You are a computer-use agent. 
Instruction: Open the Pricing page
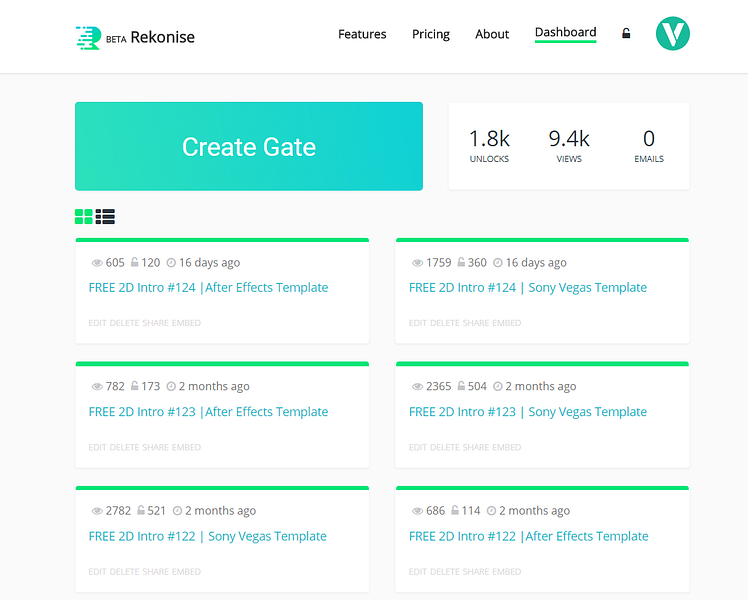tap(431, 34)
